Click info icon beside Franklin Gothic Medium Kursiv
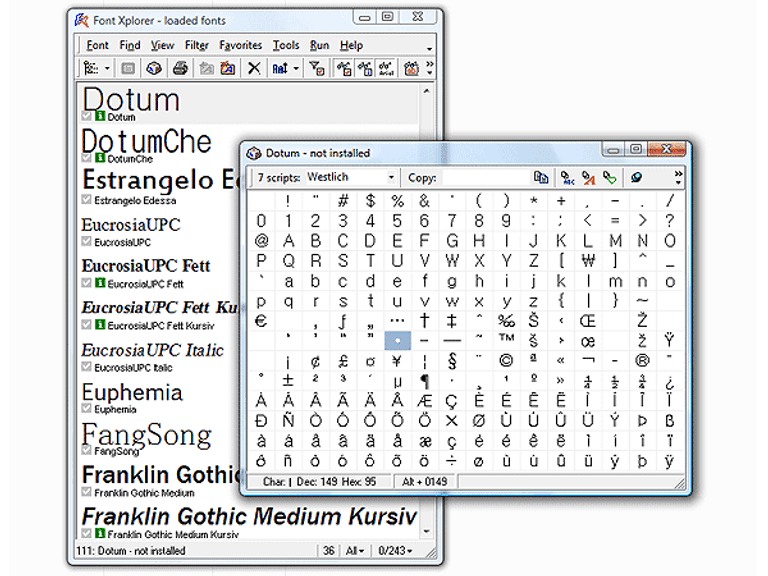Viewport: 768px width, 576px height. [x=100, y=533]
